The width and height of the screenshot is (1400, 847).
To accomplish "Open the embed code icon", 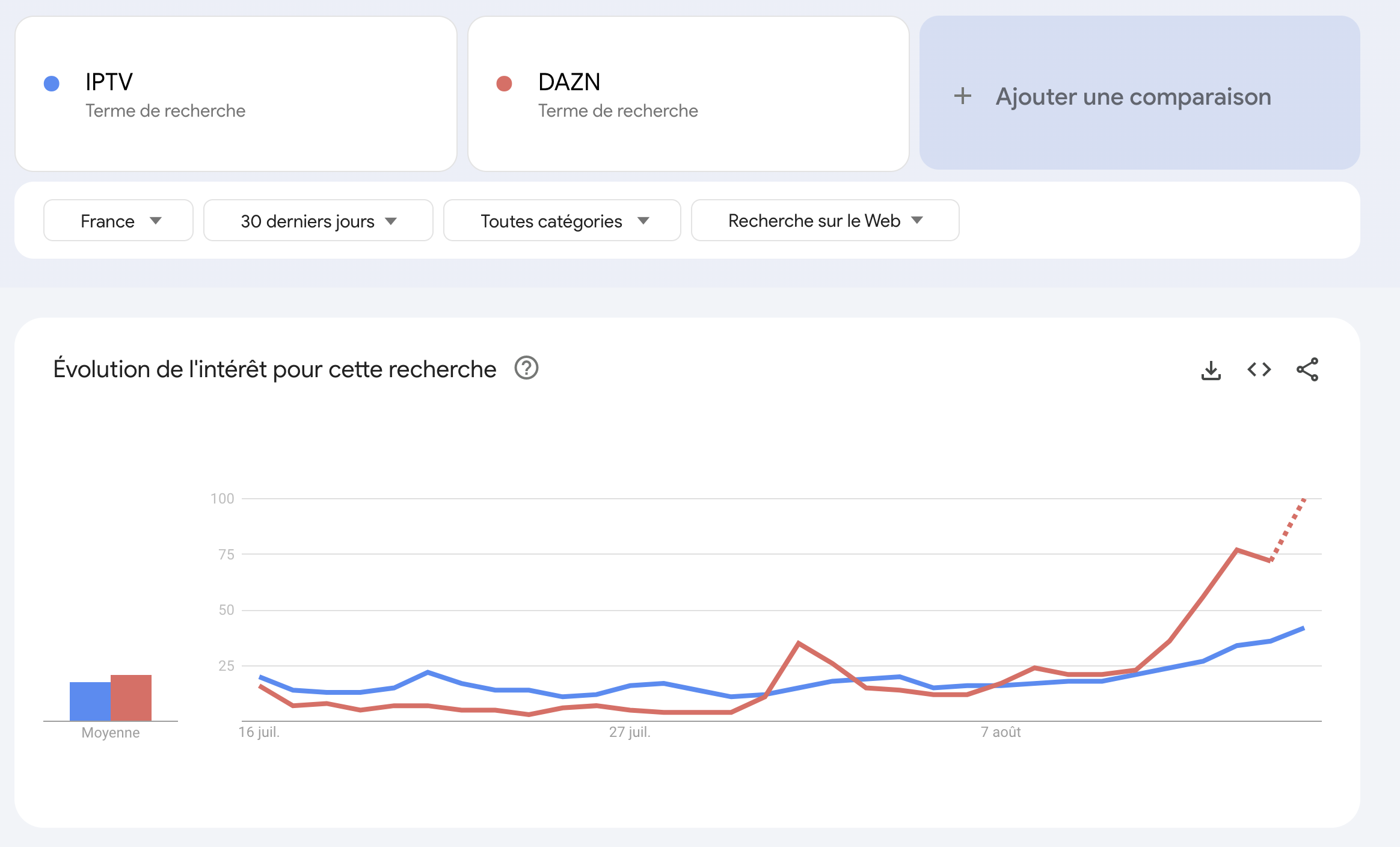I will click(x=1259, y=369).
